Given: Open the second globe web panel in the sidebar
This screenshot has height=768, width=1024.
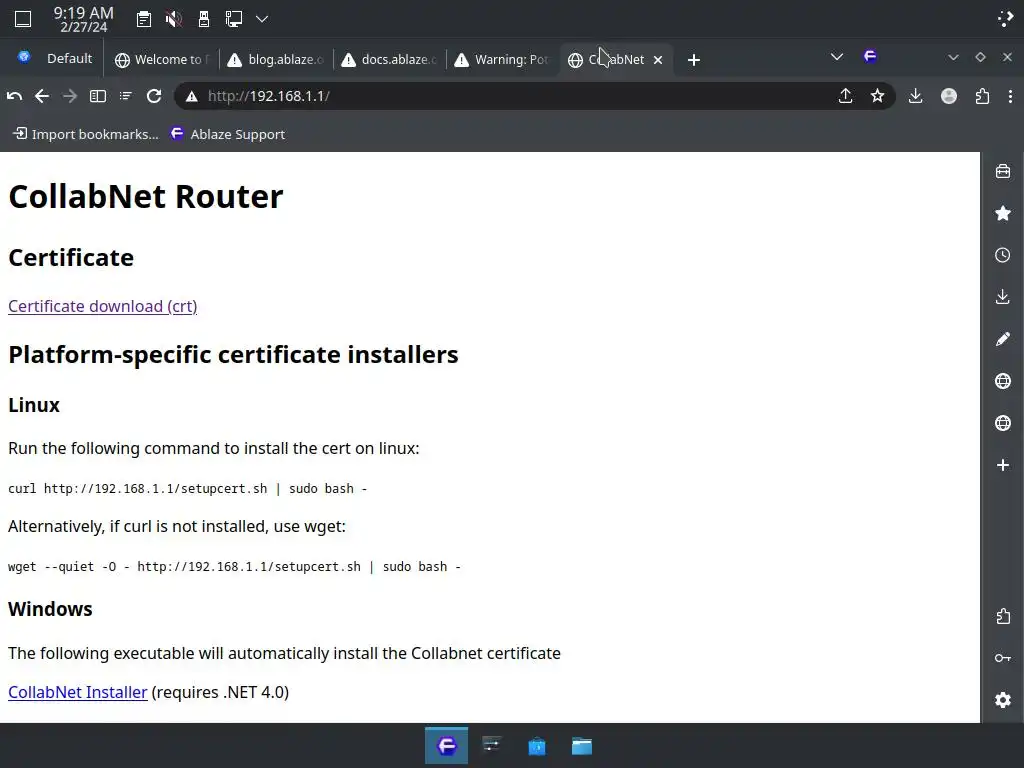Looking at the screenshot, I should [1003, 423].
